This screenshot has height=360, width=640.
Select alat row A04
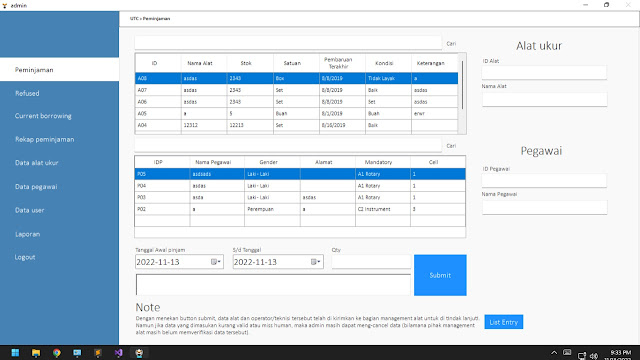pos(297,125)
